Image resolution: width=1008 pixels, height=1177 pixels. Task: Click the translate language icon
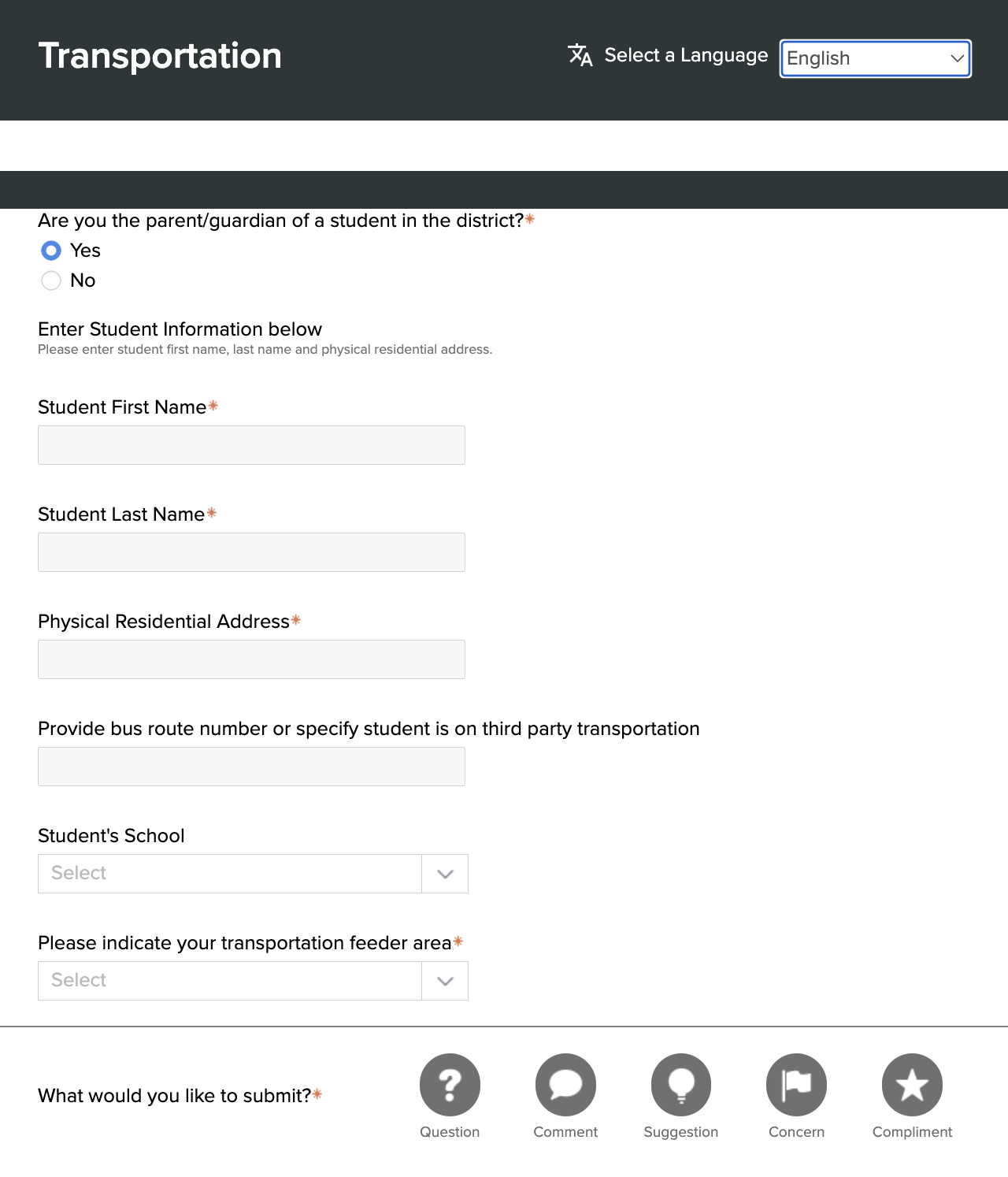click(x=580, y=55)
